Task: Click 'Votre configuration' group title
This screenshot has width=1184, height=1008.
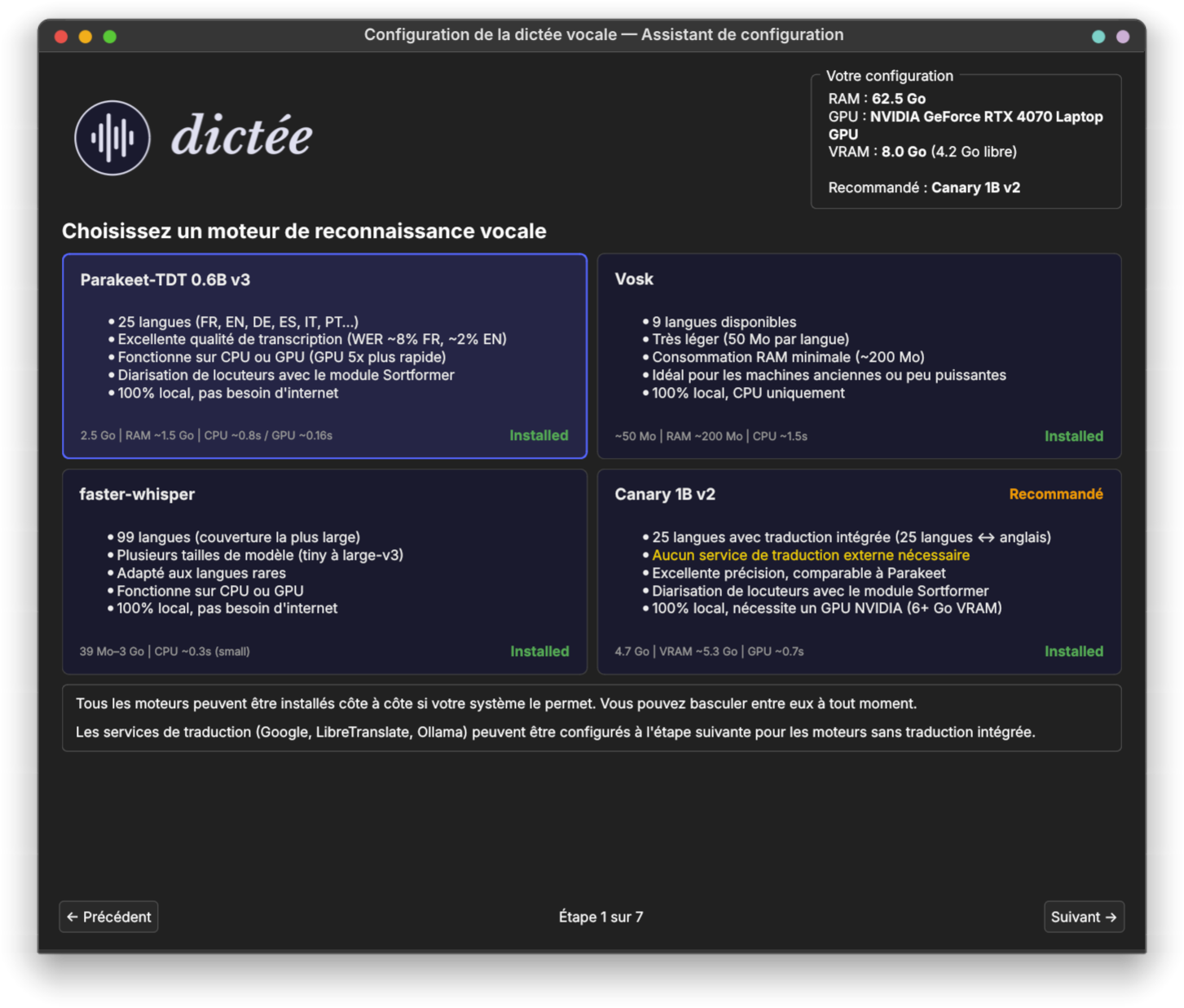Action: coord(890,76)
